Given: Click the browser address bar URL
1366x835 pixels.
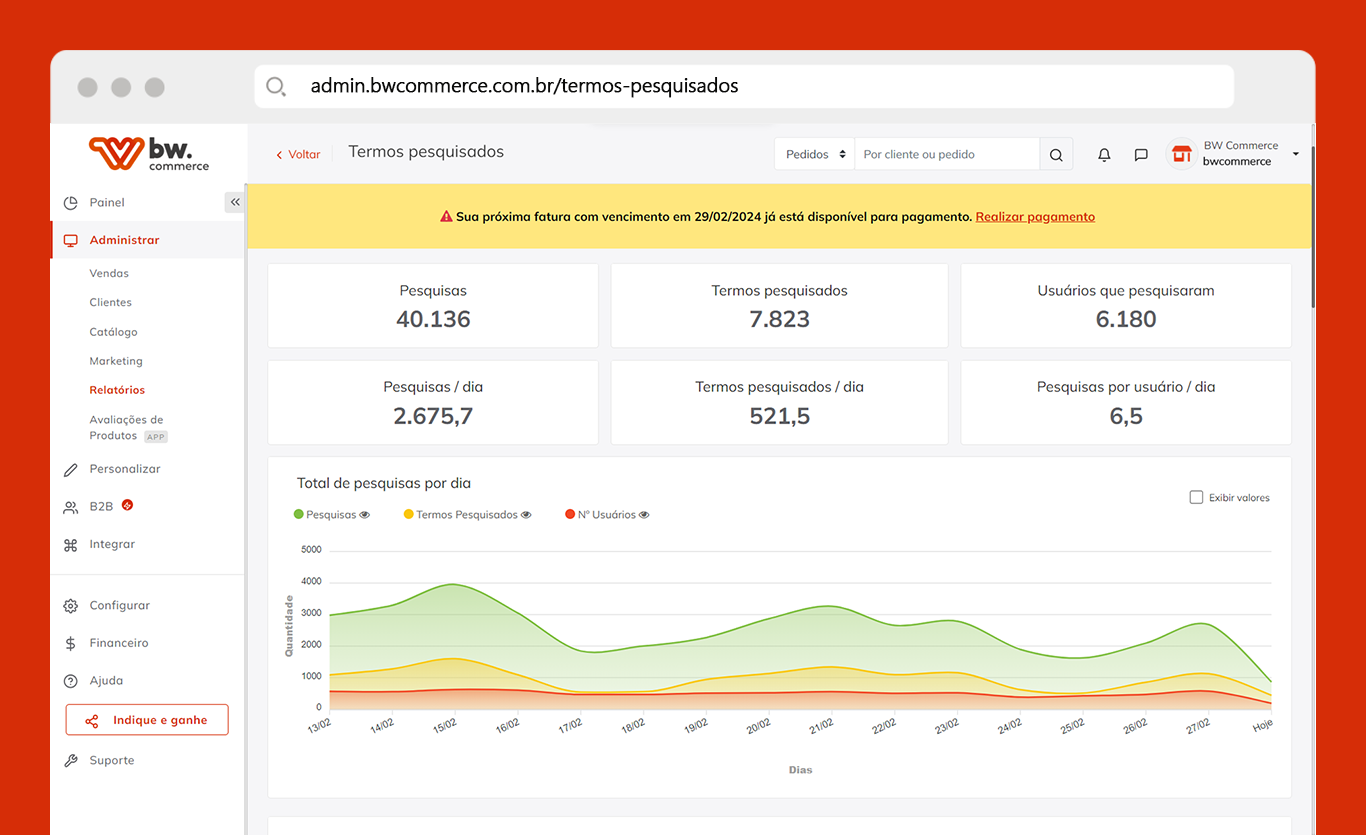Looking at the screenshot, I should 524,86.
